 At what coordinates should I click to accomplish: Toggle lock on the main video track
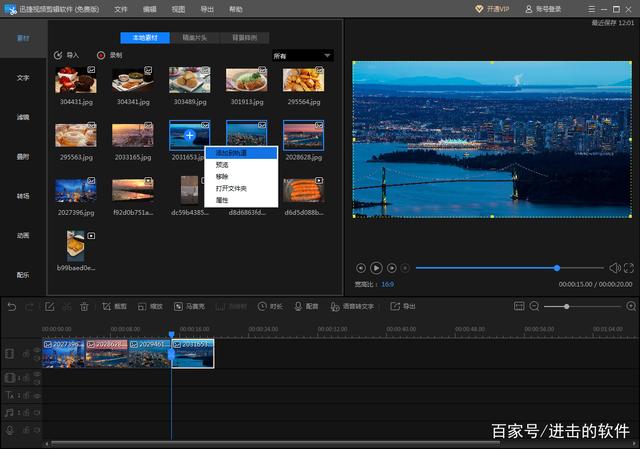(26, 354)
